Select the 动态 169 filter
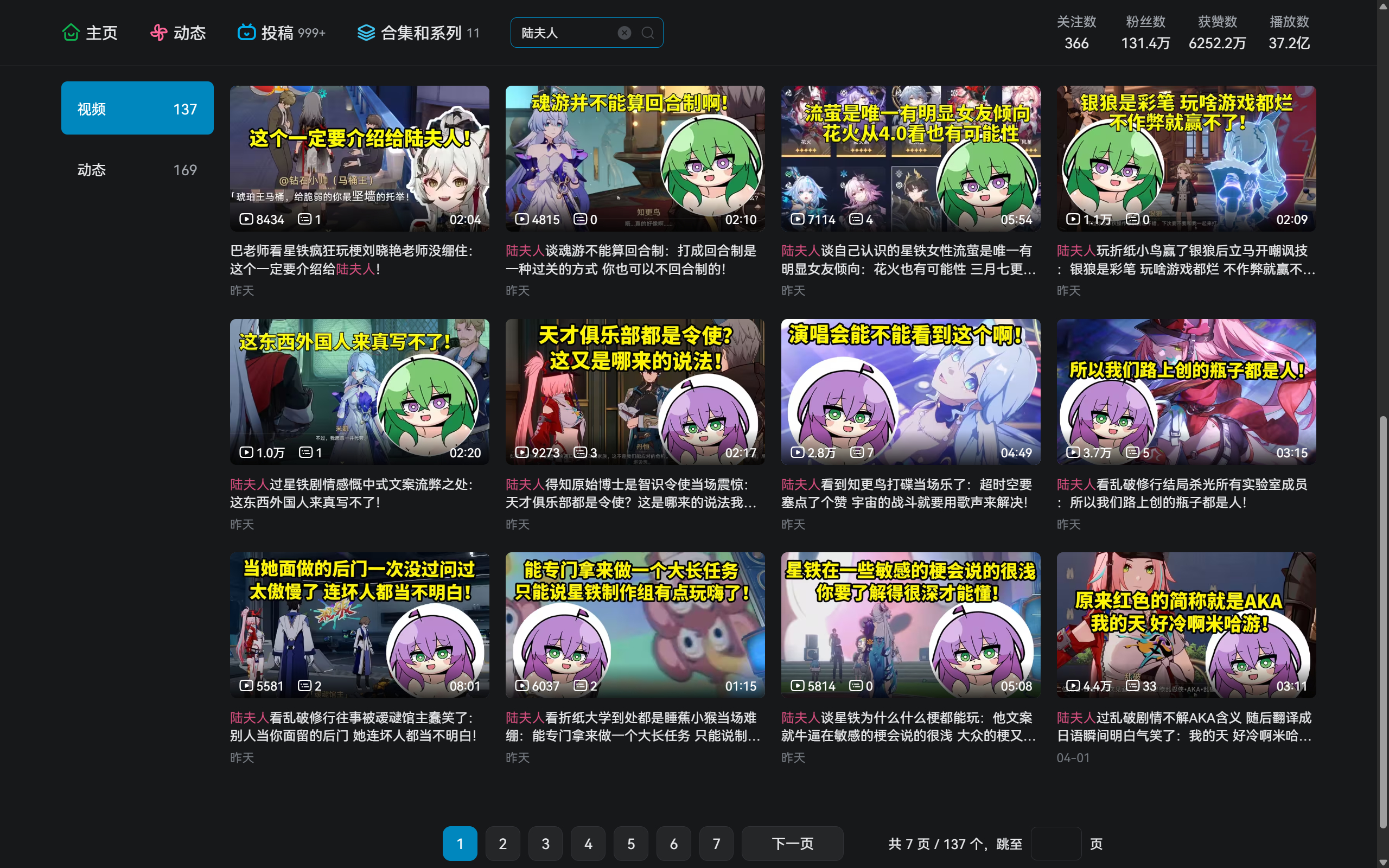Screen dimensions: 1389x868 coord(137,170)
